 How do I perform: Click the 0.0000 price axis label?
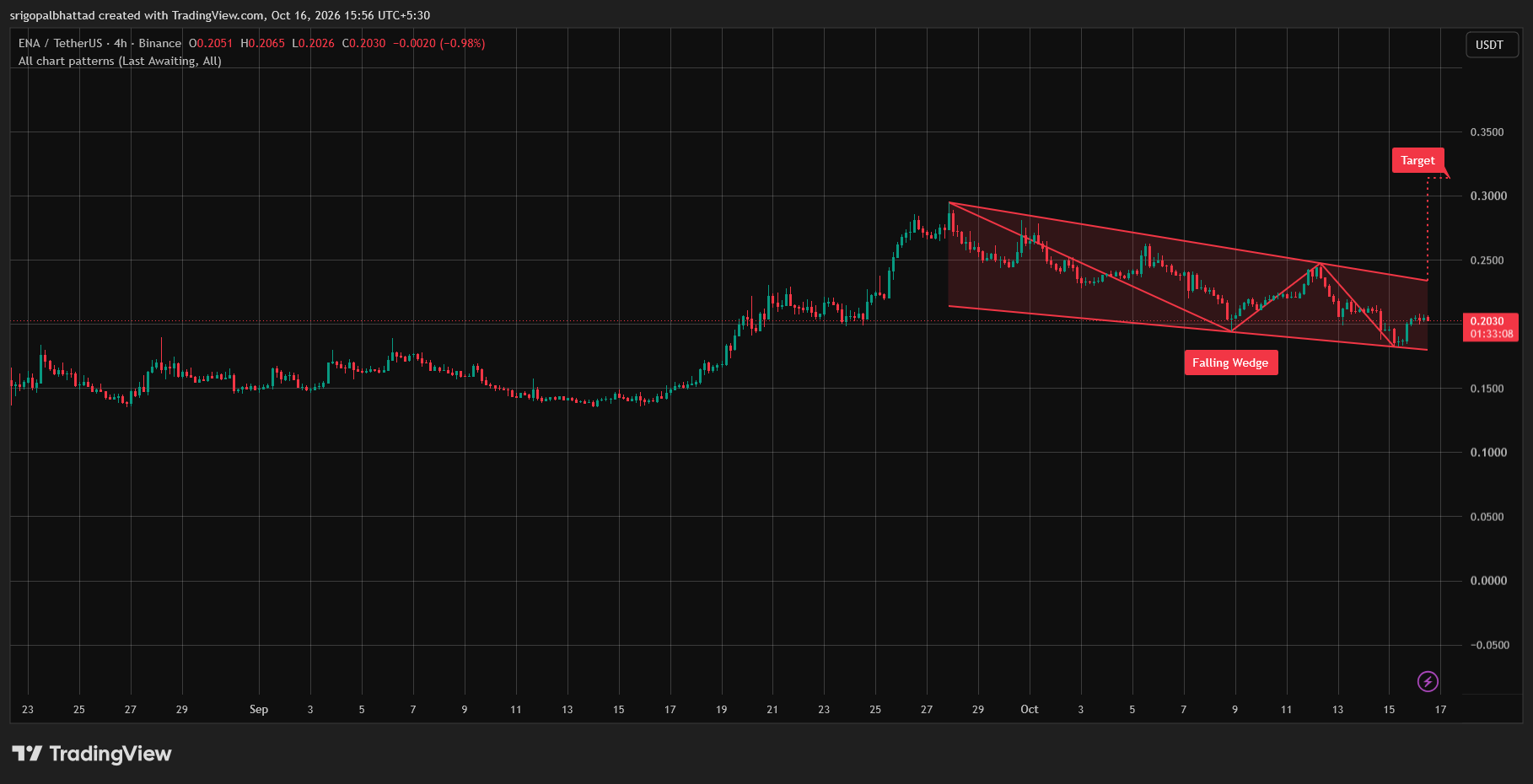[x=1488, y=581]
